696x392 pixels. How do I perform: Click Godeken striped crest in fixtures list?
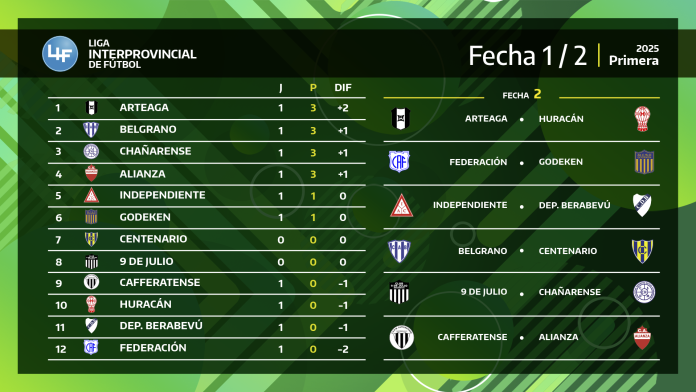pos(644,162)
